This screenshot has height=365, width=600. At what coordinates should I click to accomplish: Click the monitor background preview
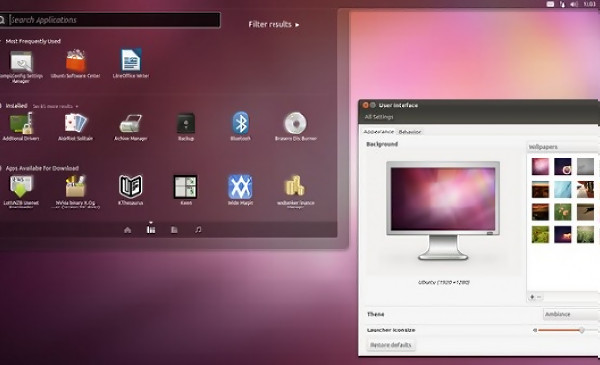443,210
